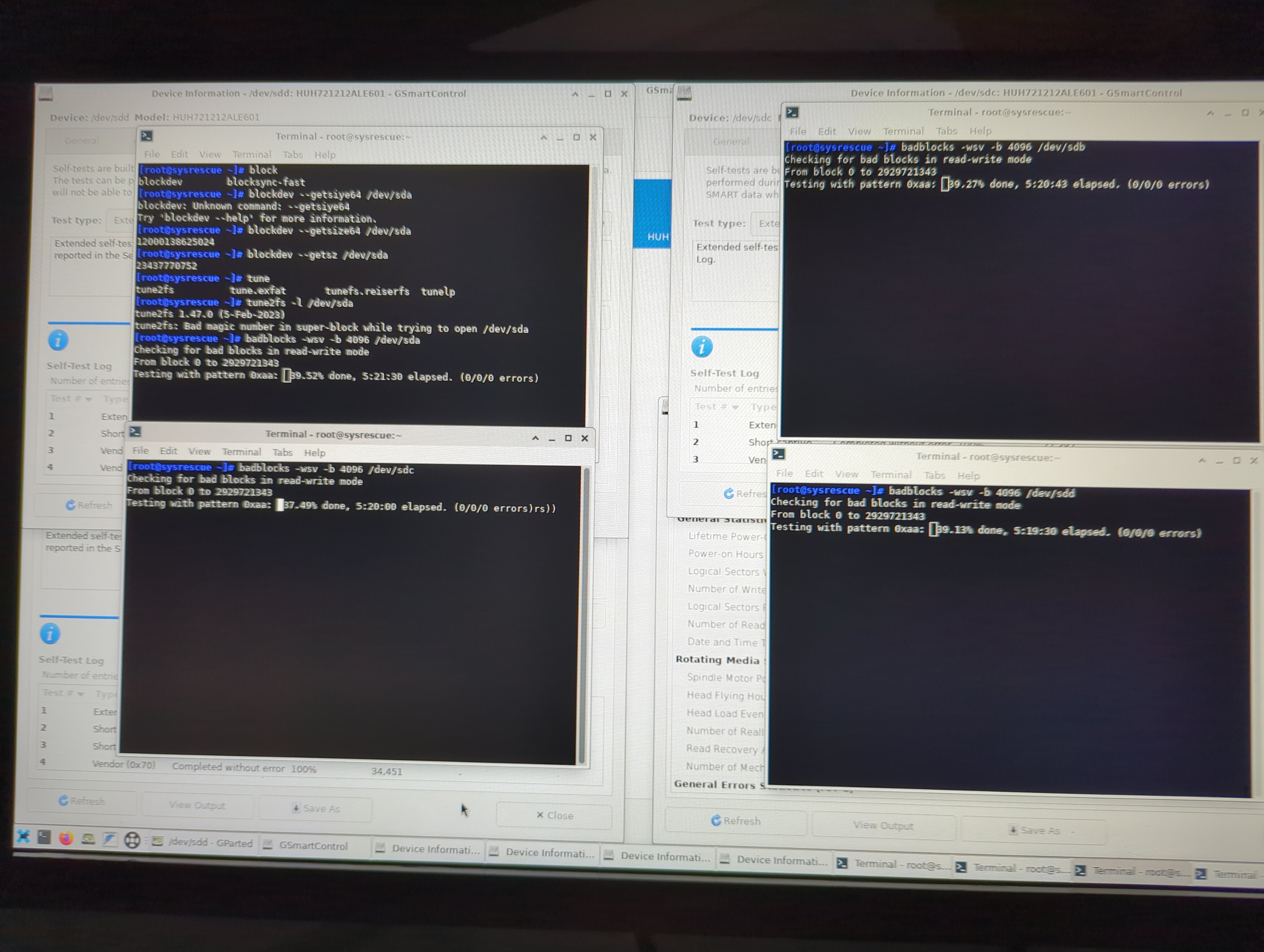Open Test type dropdown in /dev/sdd window
The image size is (1264, 952).
point(121,221)
